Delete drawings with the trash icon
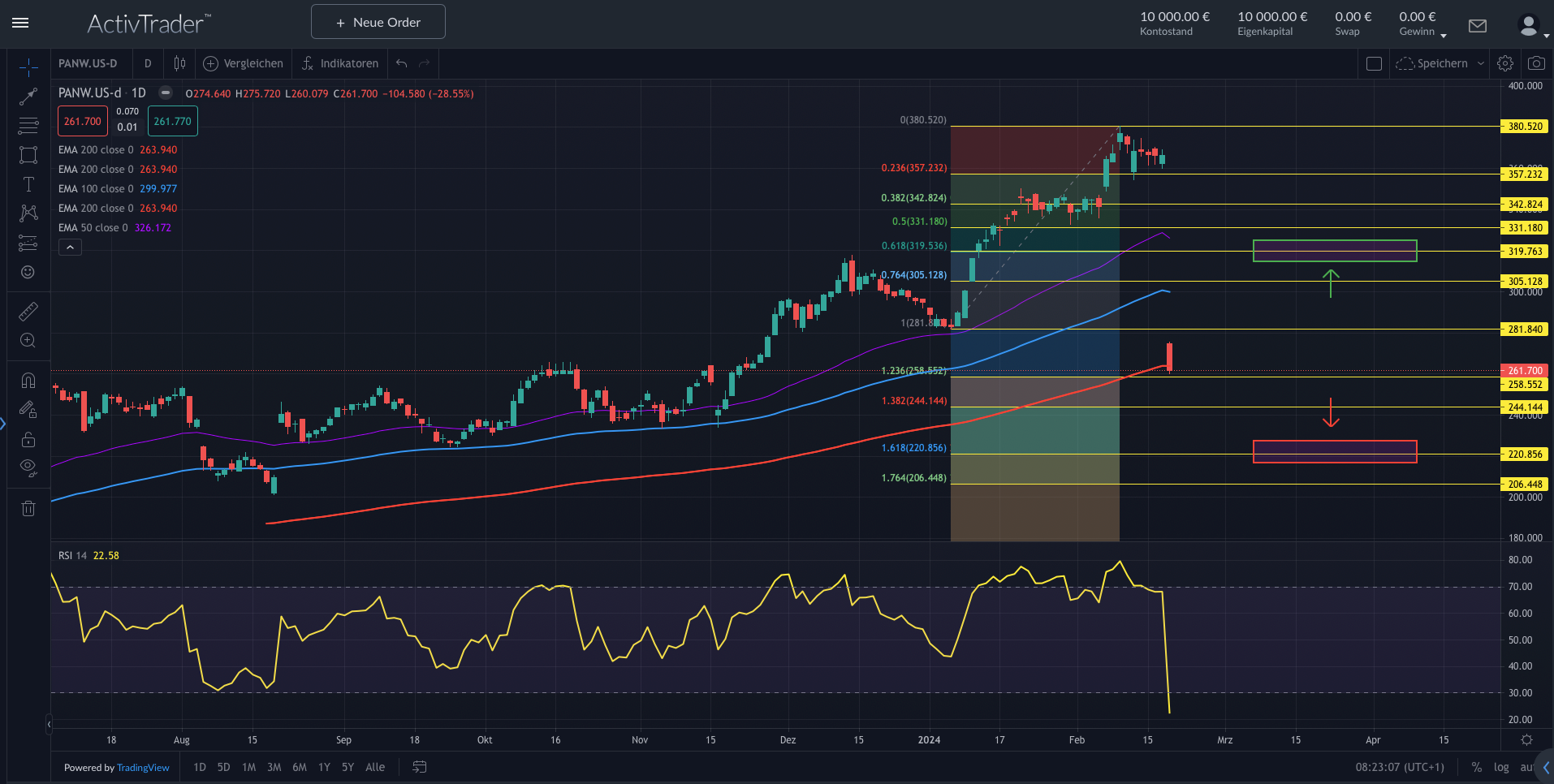This screenshot has width=1554, height=784. click(28, 509)
